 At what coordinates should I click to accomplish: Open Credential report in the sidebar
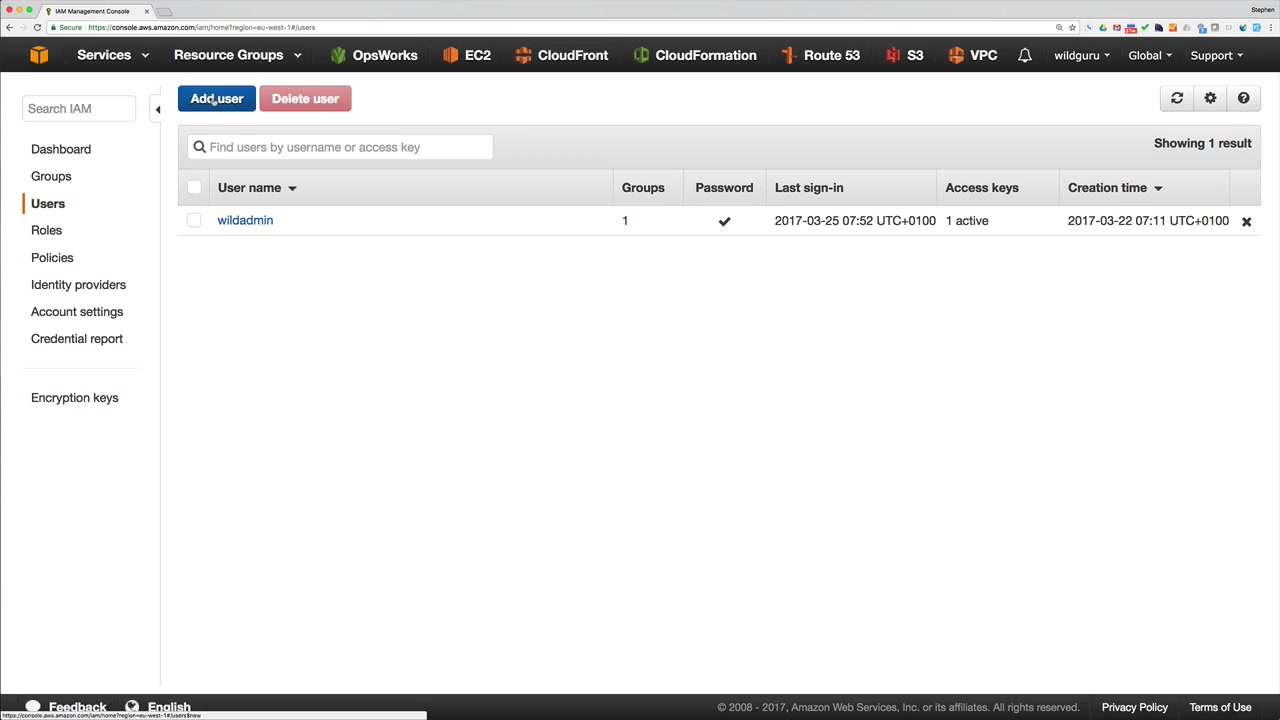(77, 338)
